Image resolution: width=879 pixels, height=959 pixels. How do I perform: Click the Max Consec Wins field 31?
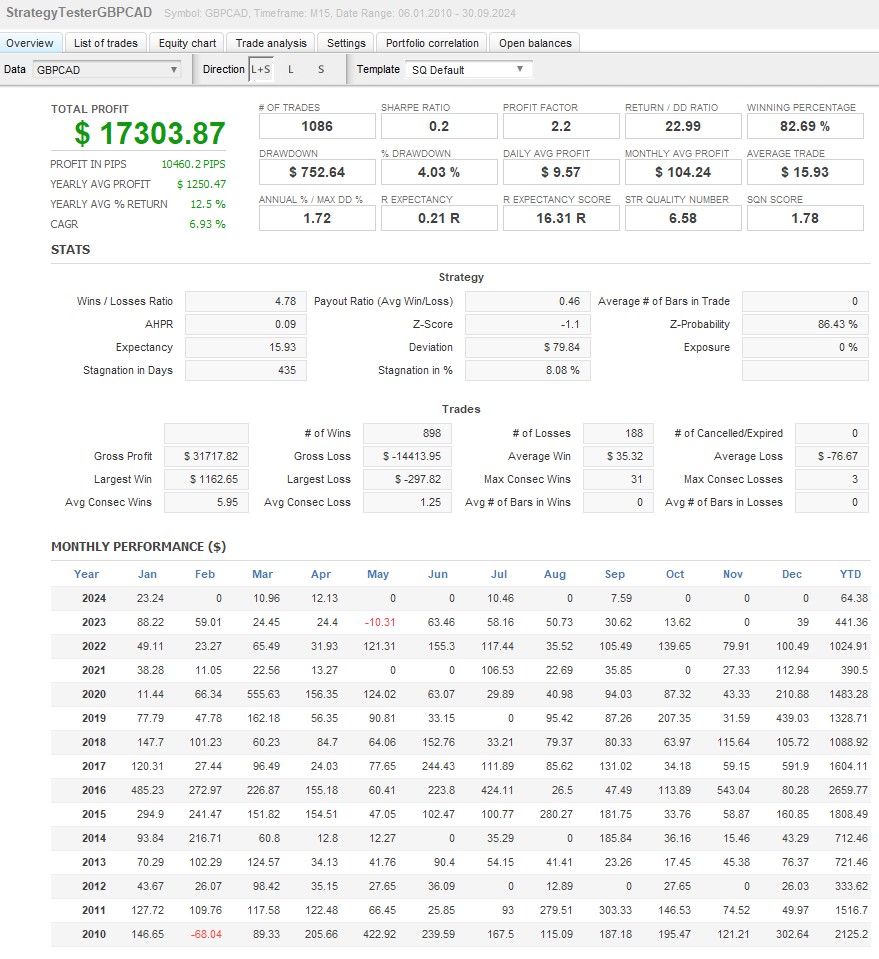[x=618, y=480]
